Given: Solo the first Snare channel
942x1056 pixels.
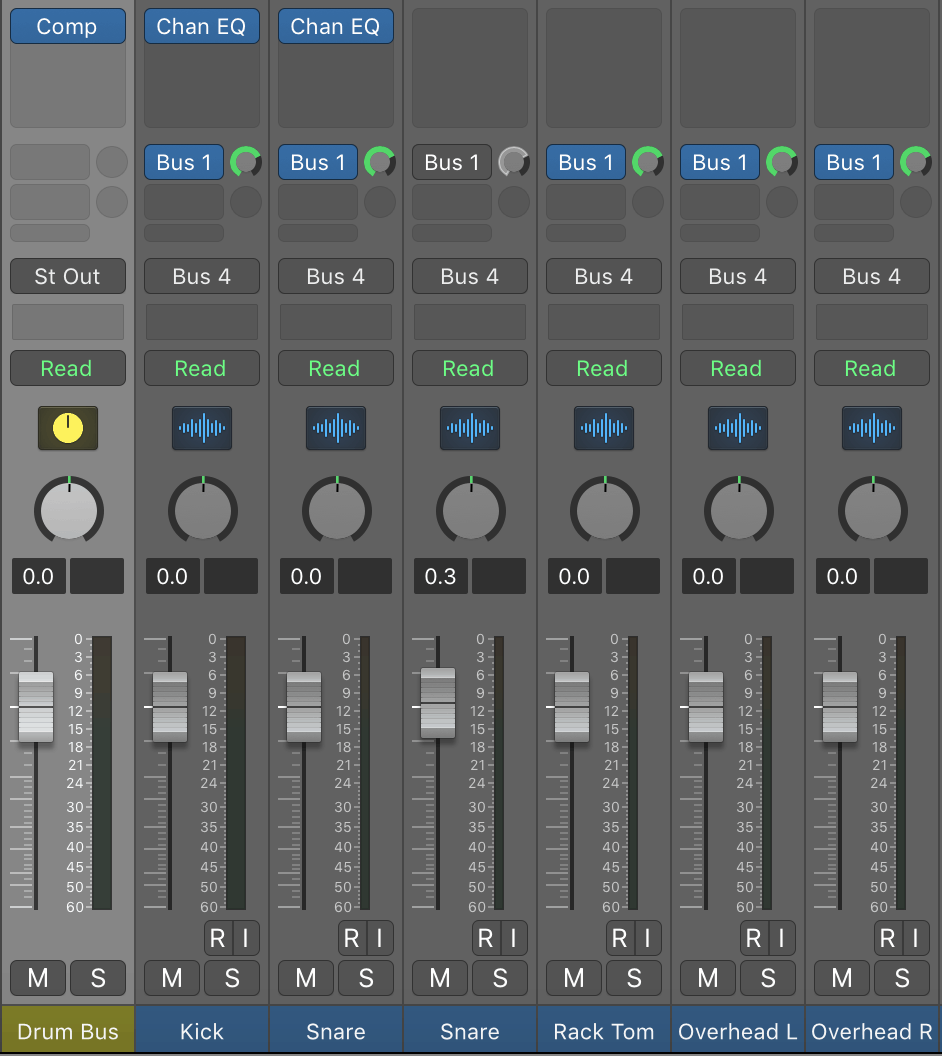Looking at the screenshot, I should [366, 978].
